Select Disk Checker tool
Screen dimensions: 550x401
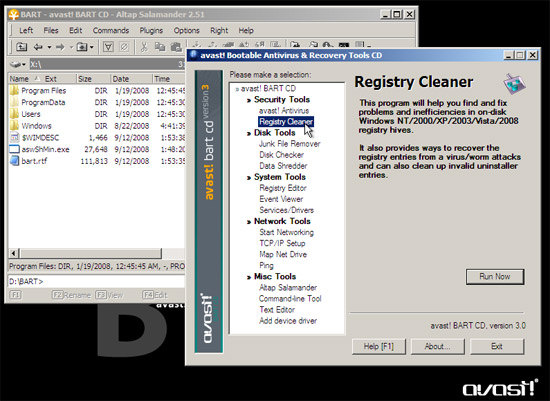tap(282, 155)
